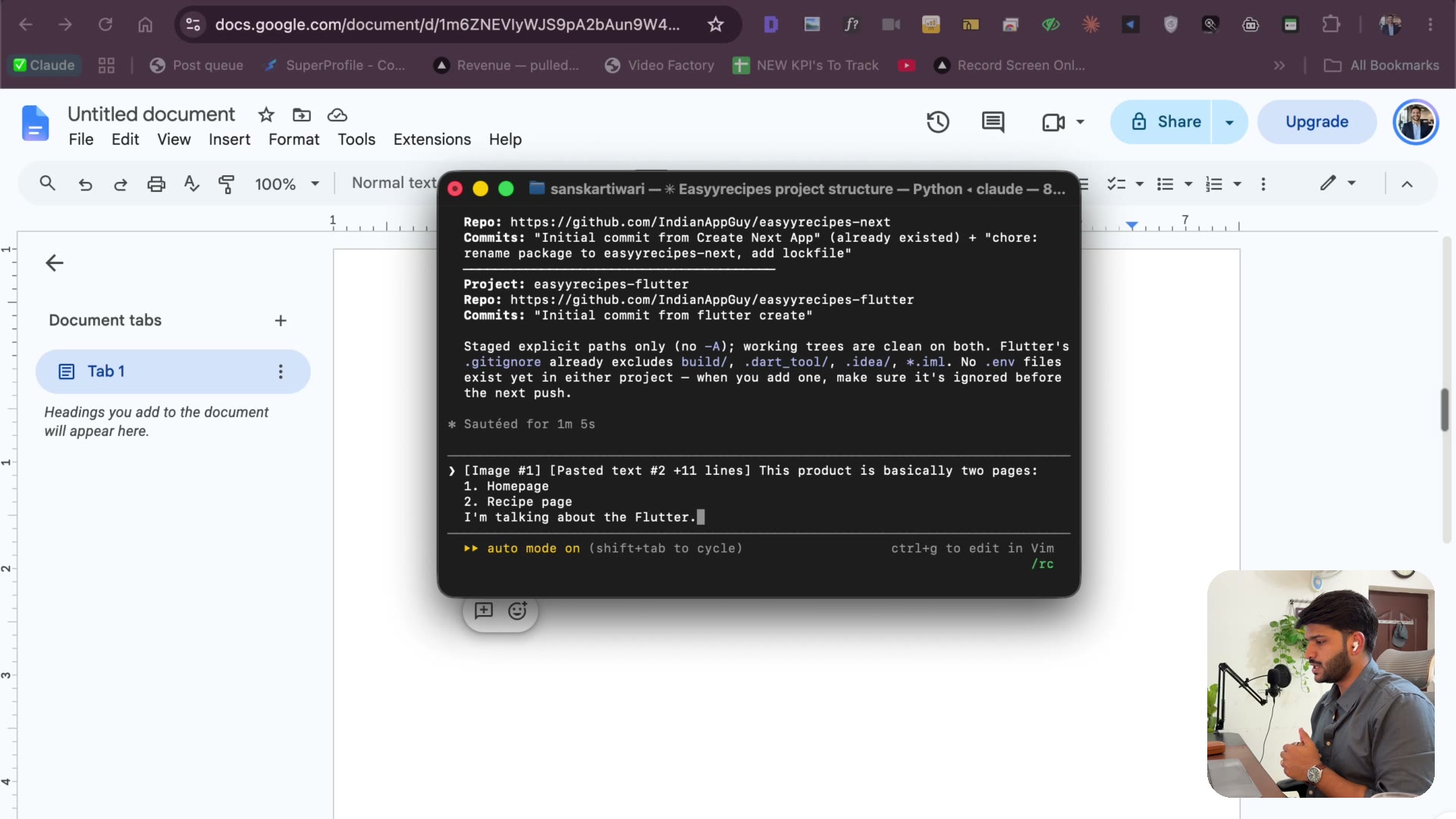1456x819 pixels.
Task: Expand share options arrow
Action: (x=1229, y=122)
